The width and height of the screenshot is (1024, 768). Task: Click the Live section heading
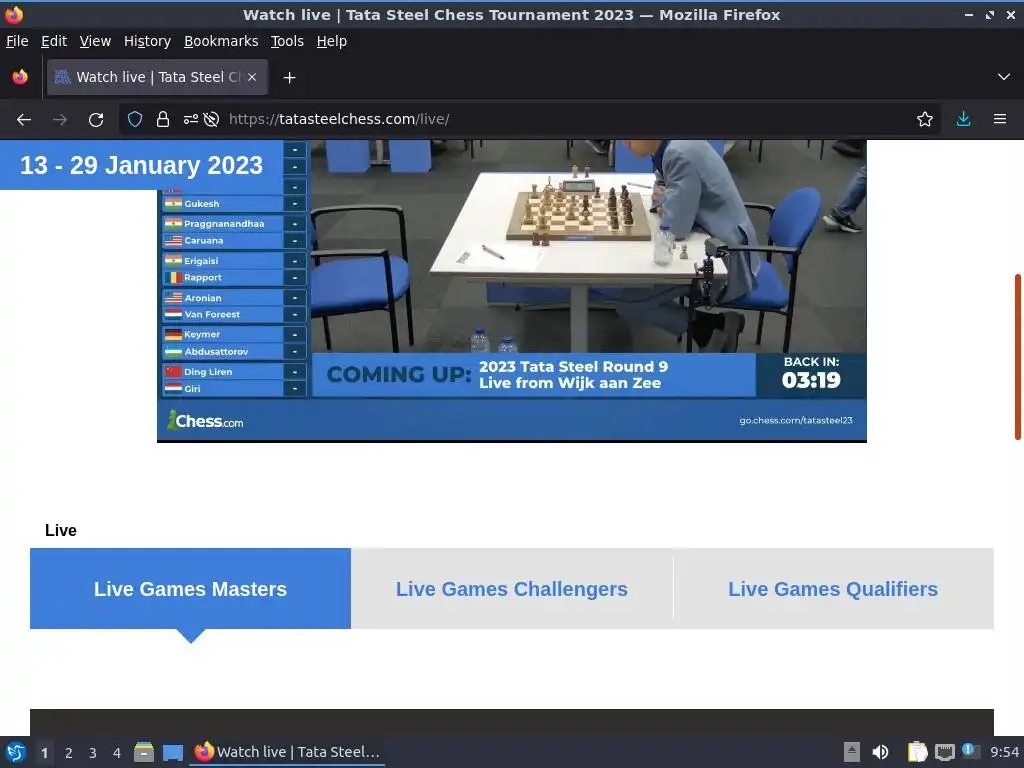click(x=61, y=530)
